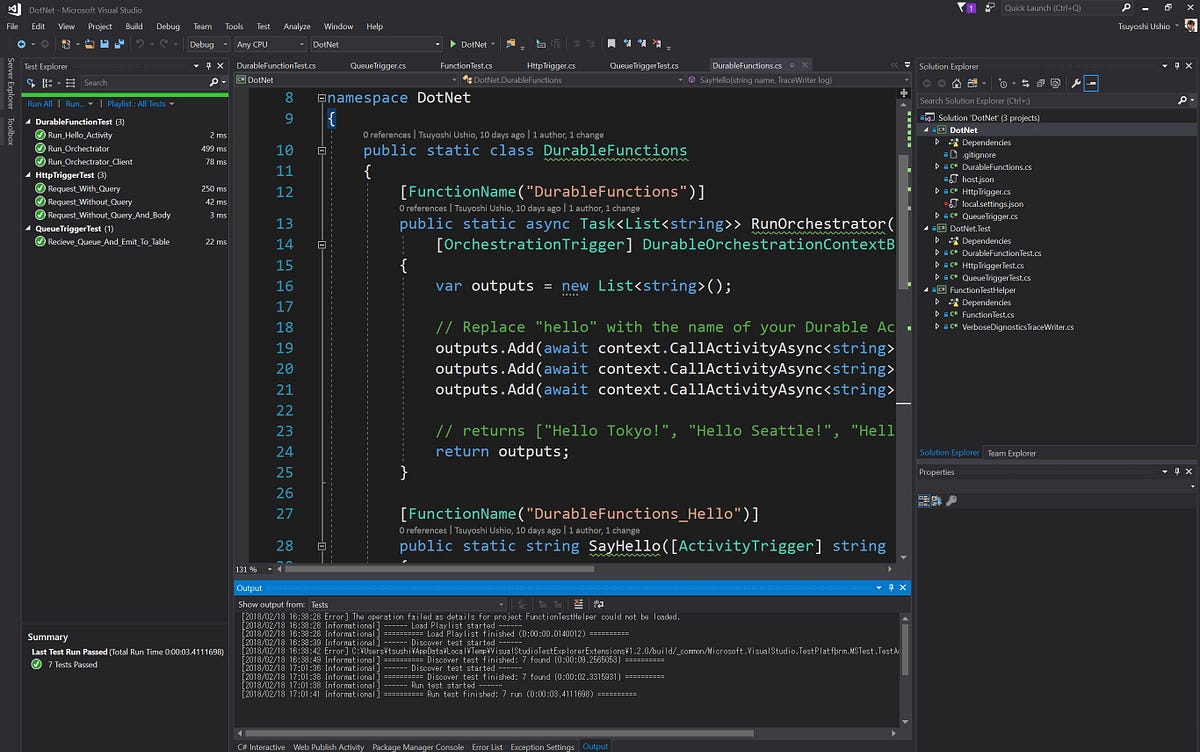1200x752 pixels.
Task: Pin the Test Explorer panel
Action: pyautogui.click(x=208, y=66)
